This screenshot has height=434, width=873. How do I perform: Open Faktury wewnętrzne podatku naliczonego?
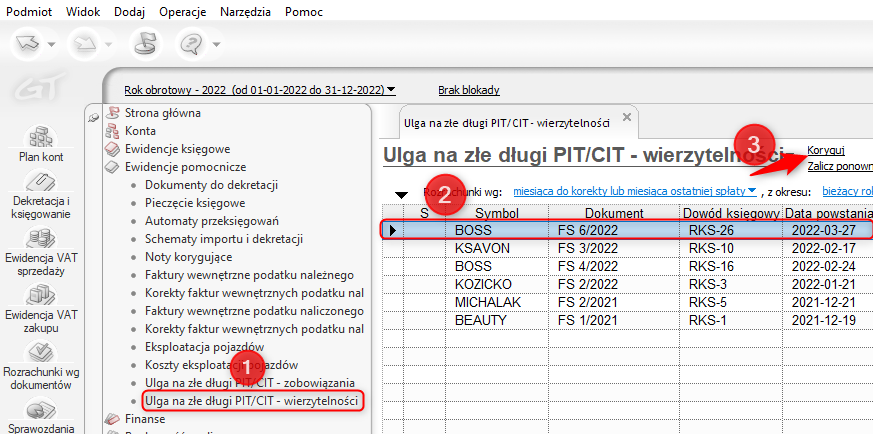[254, 310]
